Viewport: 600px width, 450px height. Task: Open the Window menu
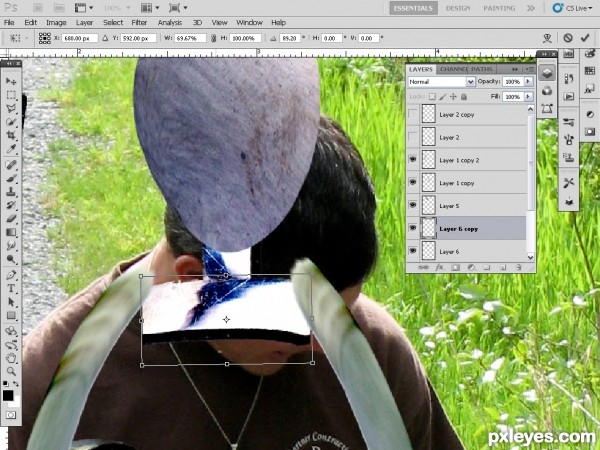[x=249, y=23]
